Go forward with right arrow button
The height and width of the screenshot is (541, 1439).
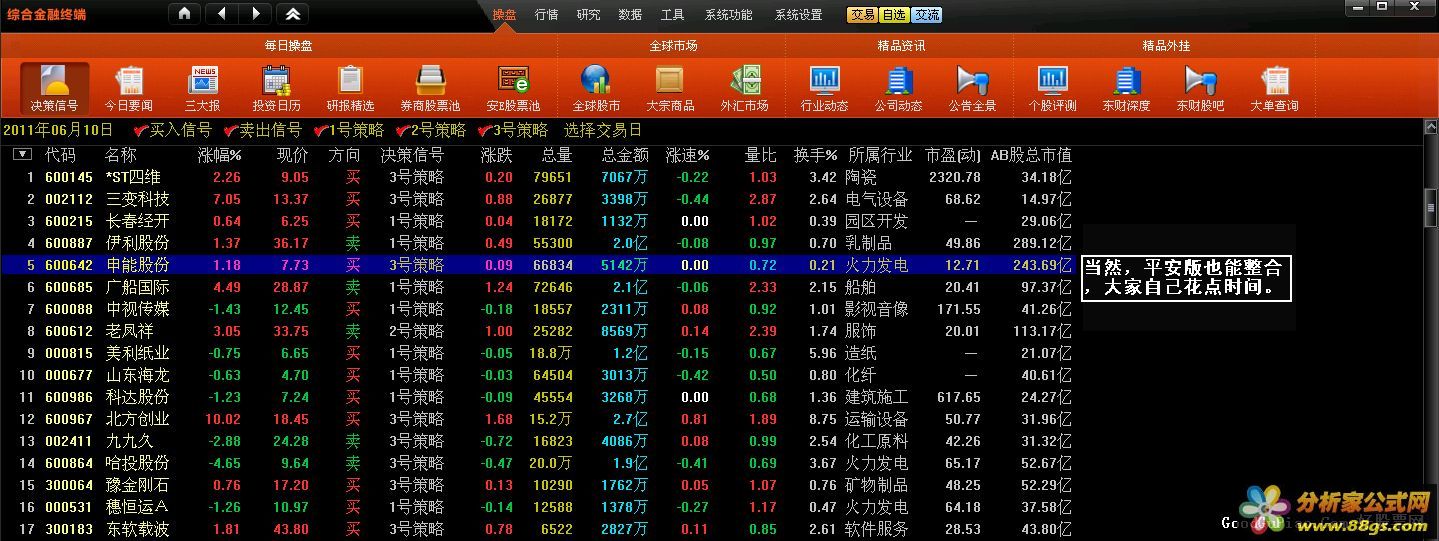(x=255, y=14)
